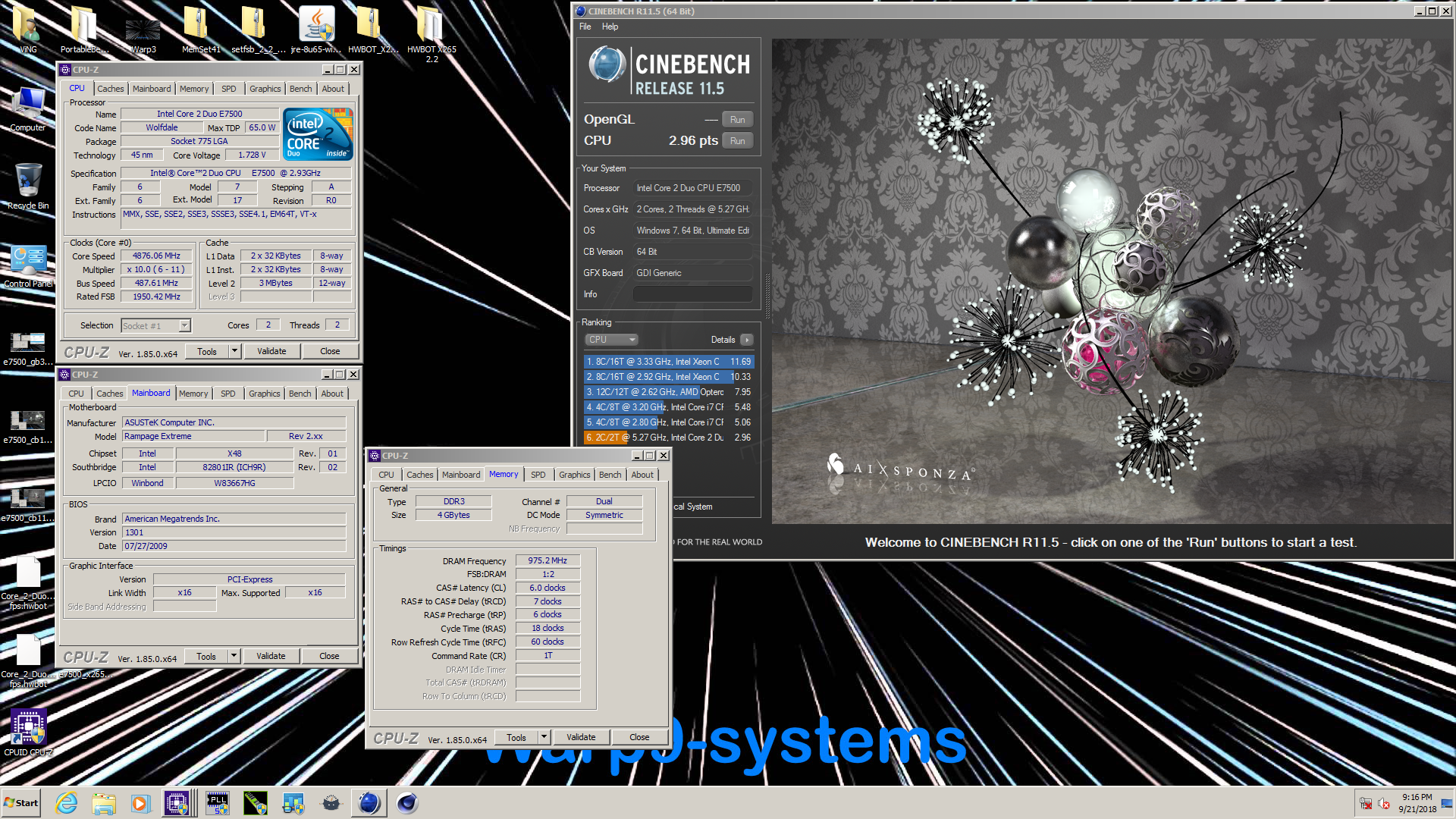Image resolution: width=1456 pixels, height=819 pixels.
Task: Open About tab in Memory CPU-Z window
Action: (642, 475)
